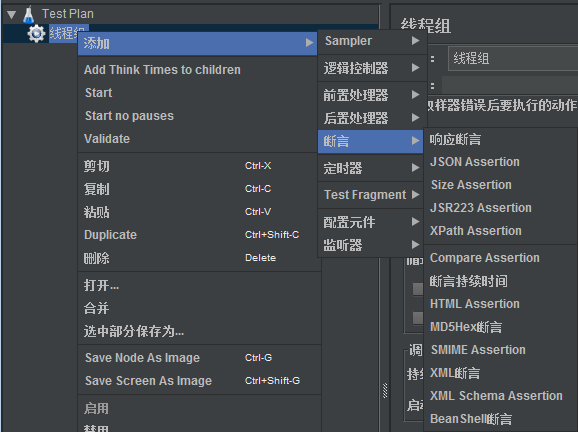Click the thread group name field
The image size is (578, 432).
[x=513, y=58]
